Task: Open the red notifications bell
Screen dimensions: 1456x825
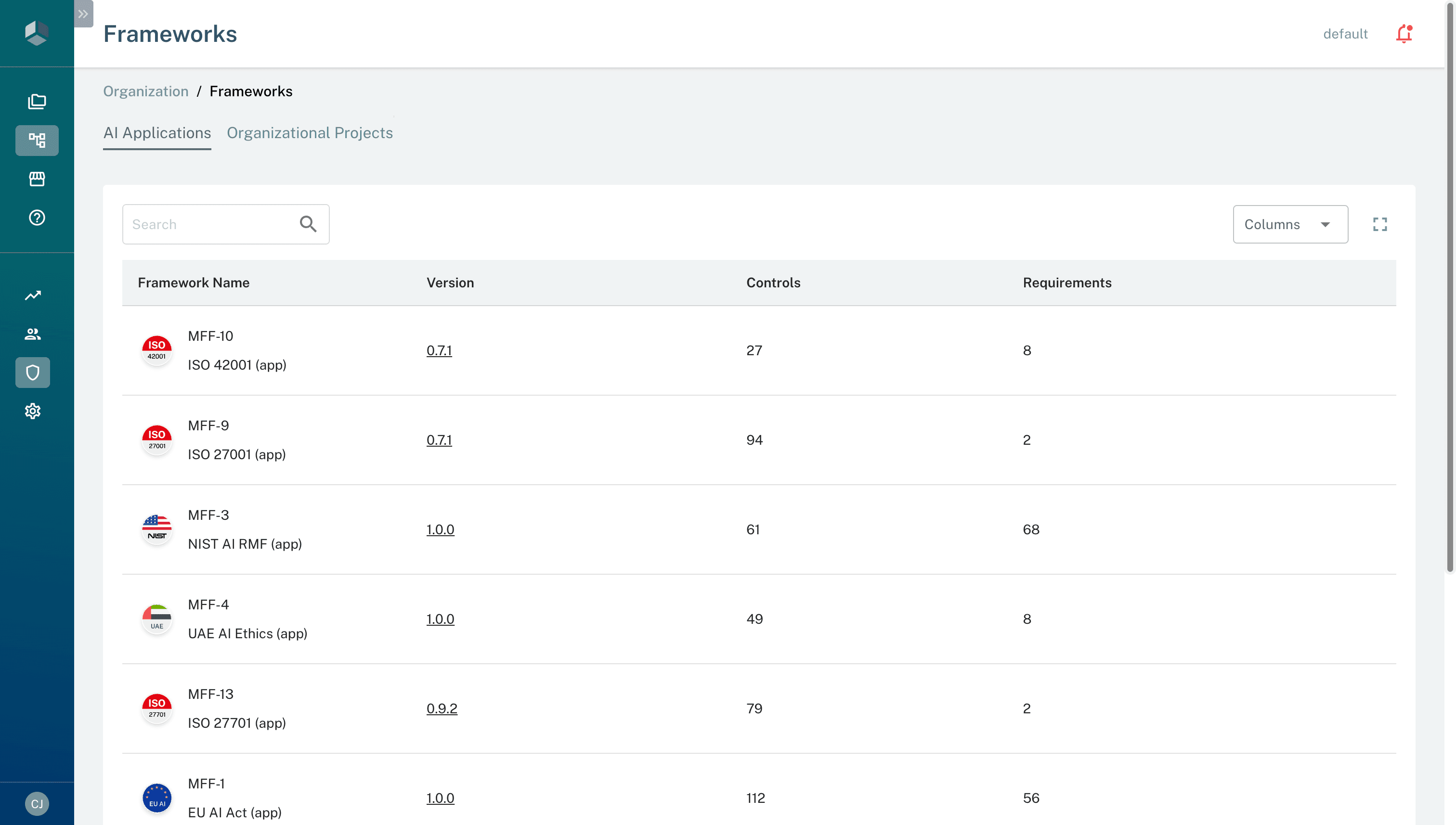Action: coord(1404,33)
